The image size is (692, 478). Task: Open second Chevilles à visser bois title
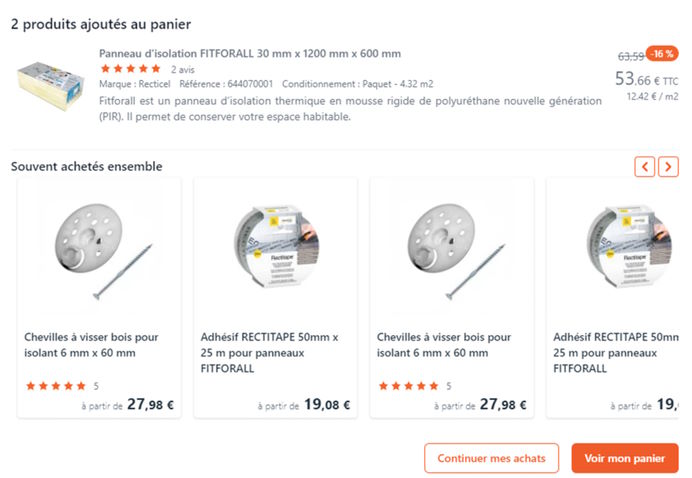[443, 345]
